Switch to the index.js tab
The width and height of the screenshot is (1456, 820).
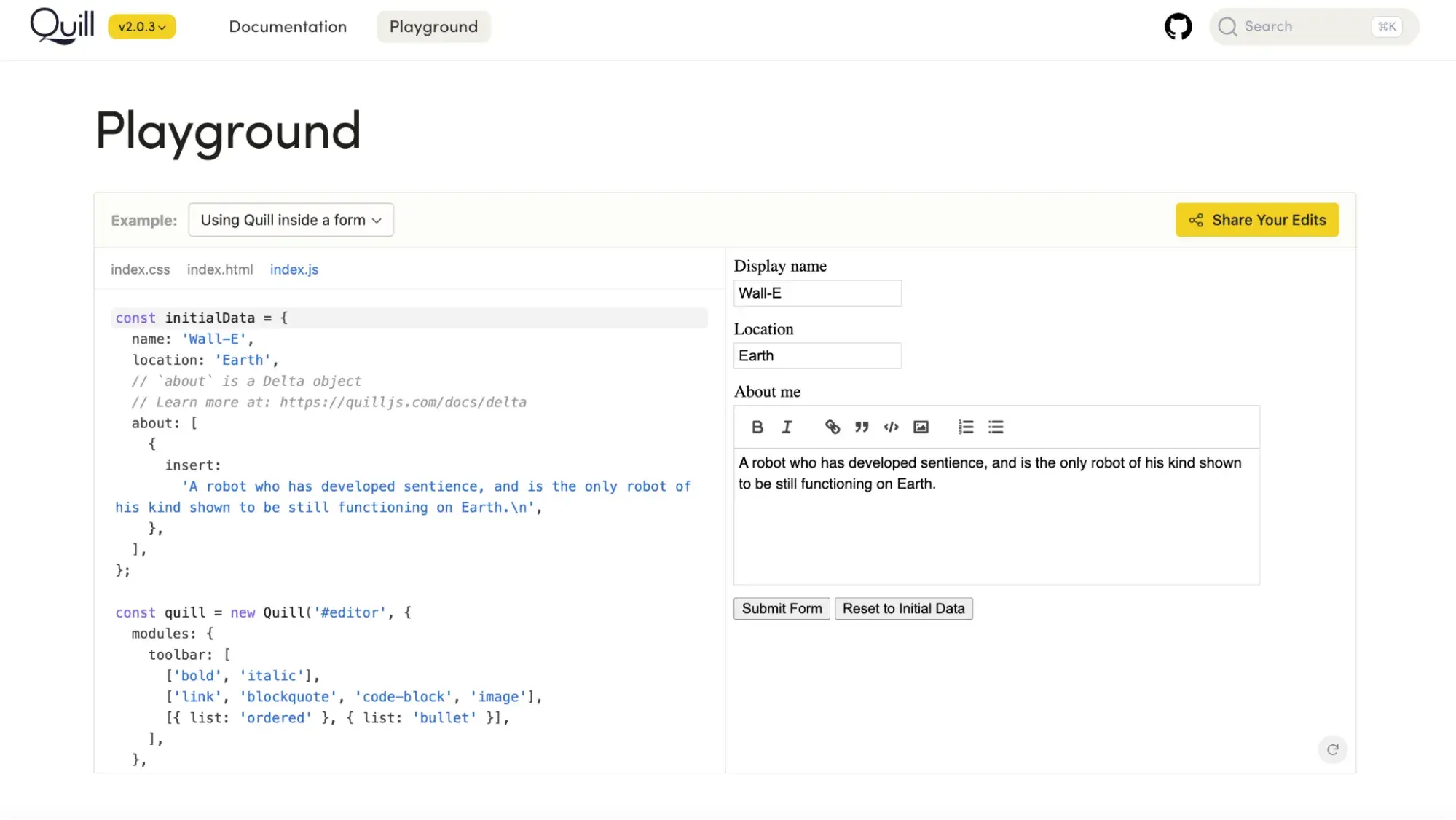[x=294, y=269]
